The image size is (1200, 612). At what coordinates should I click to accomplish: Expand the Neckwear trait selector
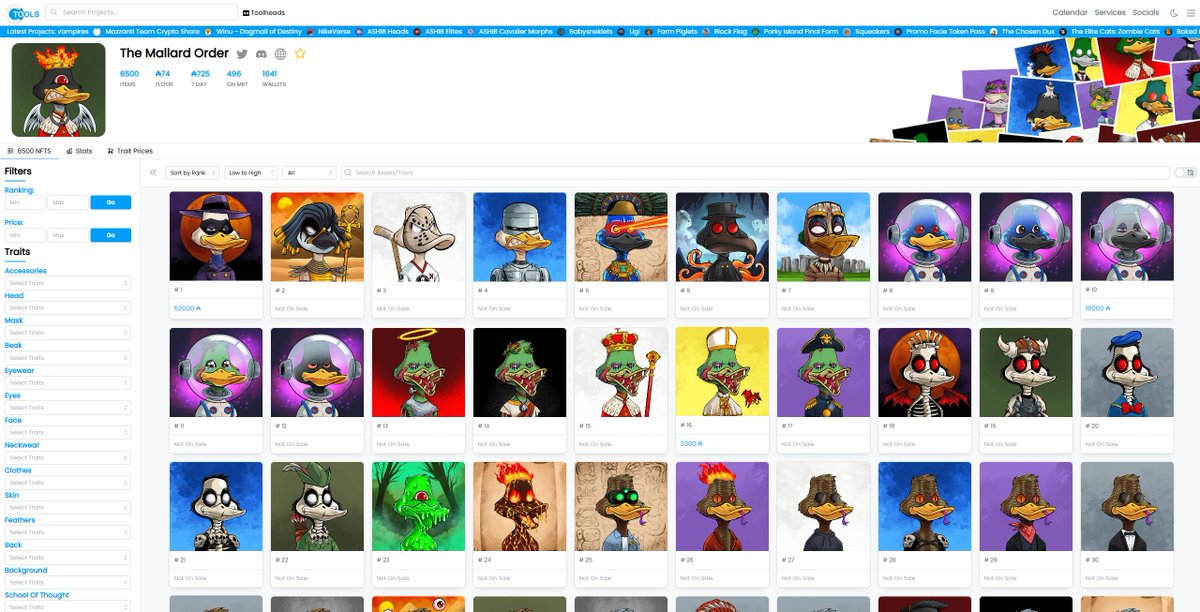(x=68, y=458)
